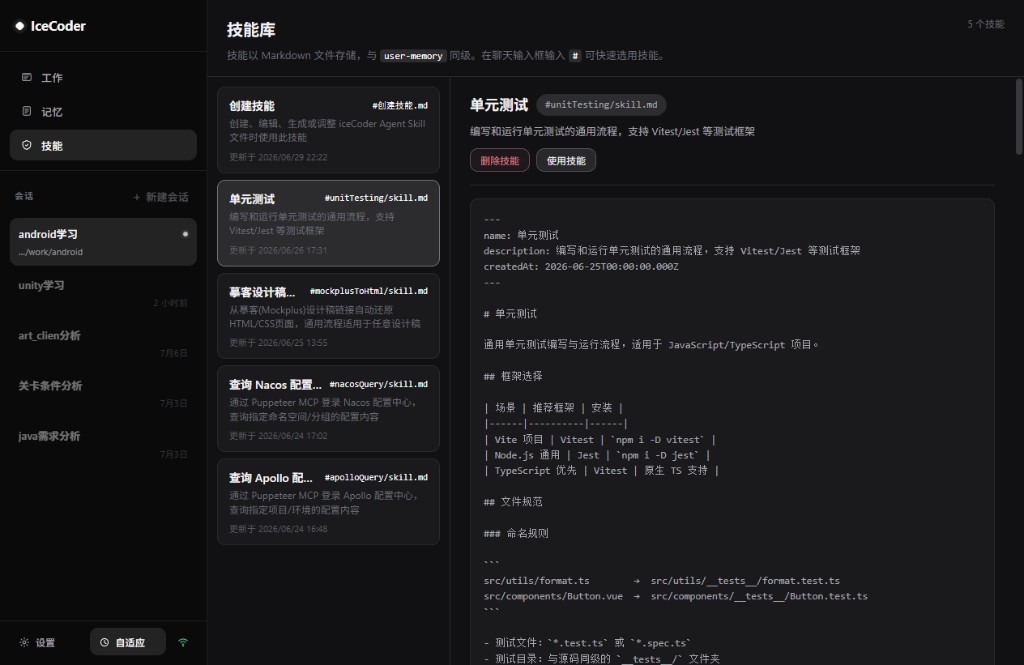Viewport: 1024px width, 665px height.
Task: Select the 创建技能 skill card
Action: pos(328,130)
